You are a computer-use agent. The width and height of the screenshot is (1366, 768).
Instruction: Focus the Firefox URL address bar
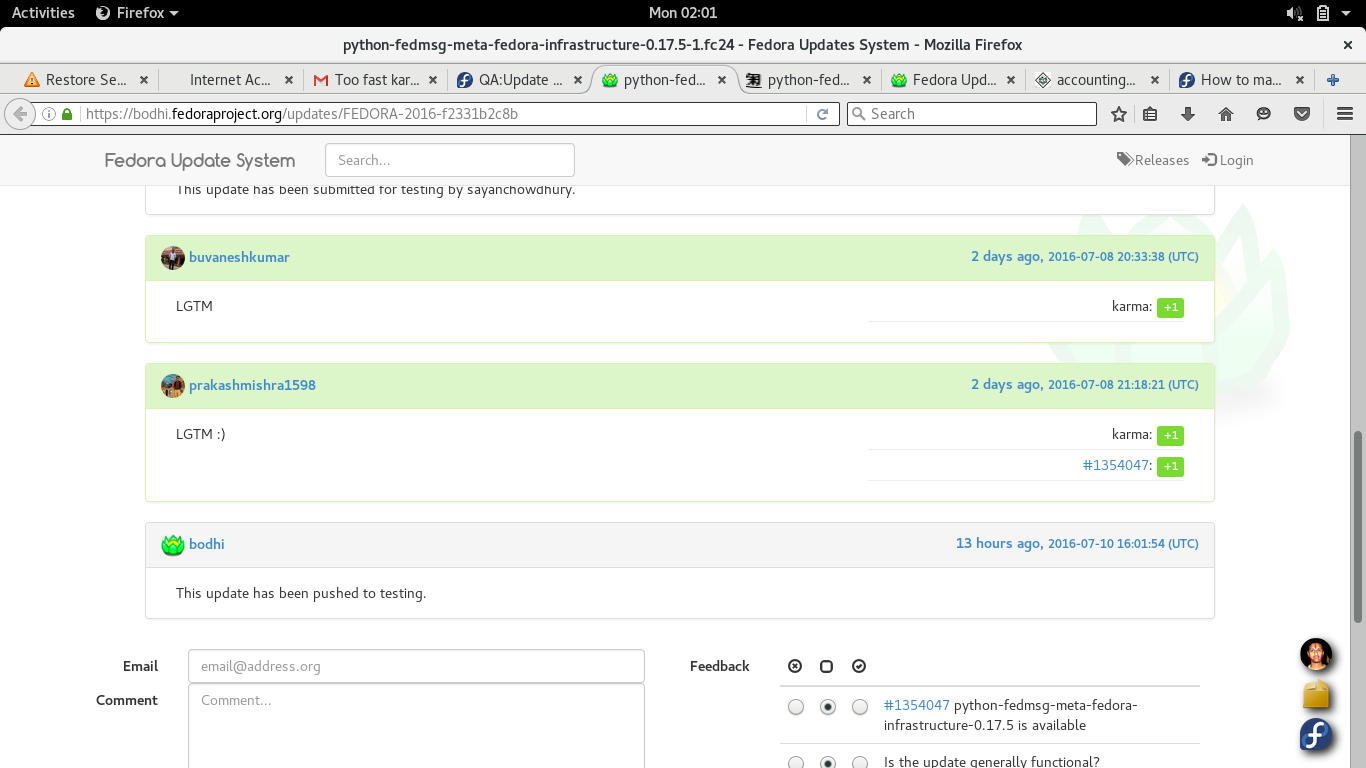pos(445,114)
